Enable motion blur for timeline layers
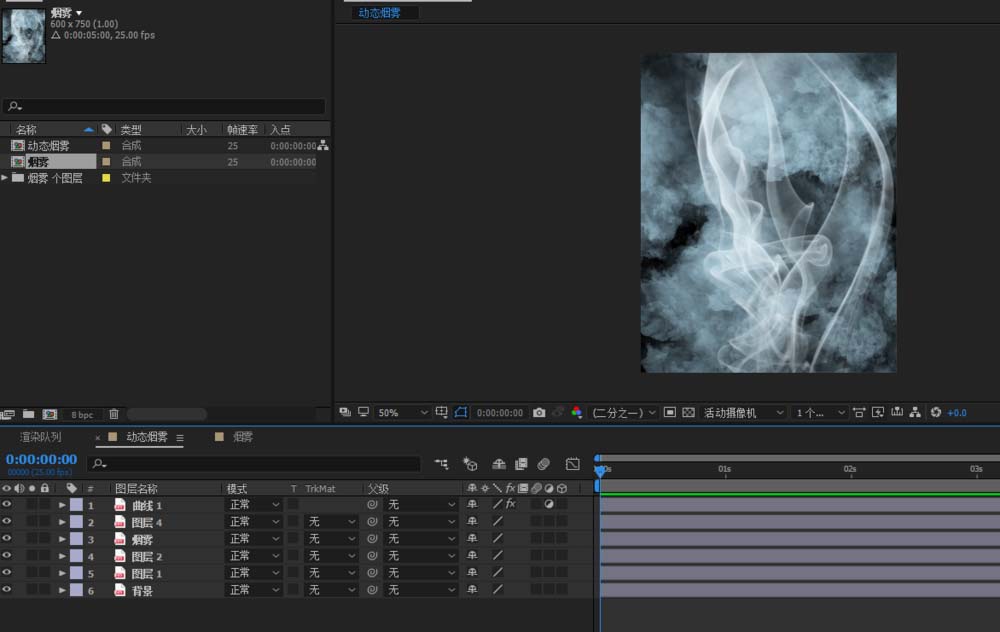Viewport: 1000px width, 632px height. pyautogui.click(x=544, y=464)
